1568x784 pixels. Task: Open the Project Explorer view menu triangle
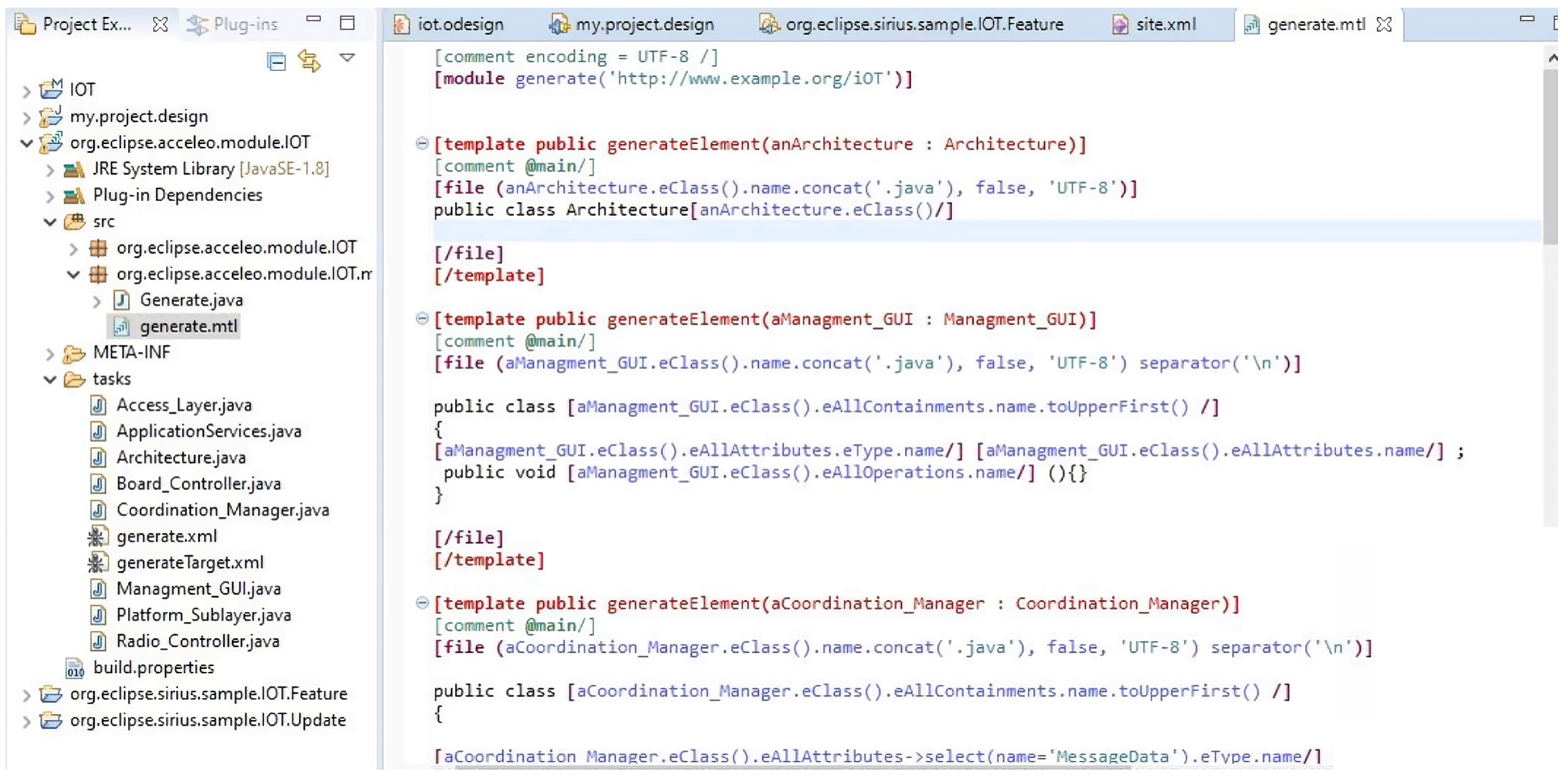[347, 58]
